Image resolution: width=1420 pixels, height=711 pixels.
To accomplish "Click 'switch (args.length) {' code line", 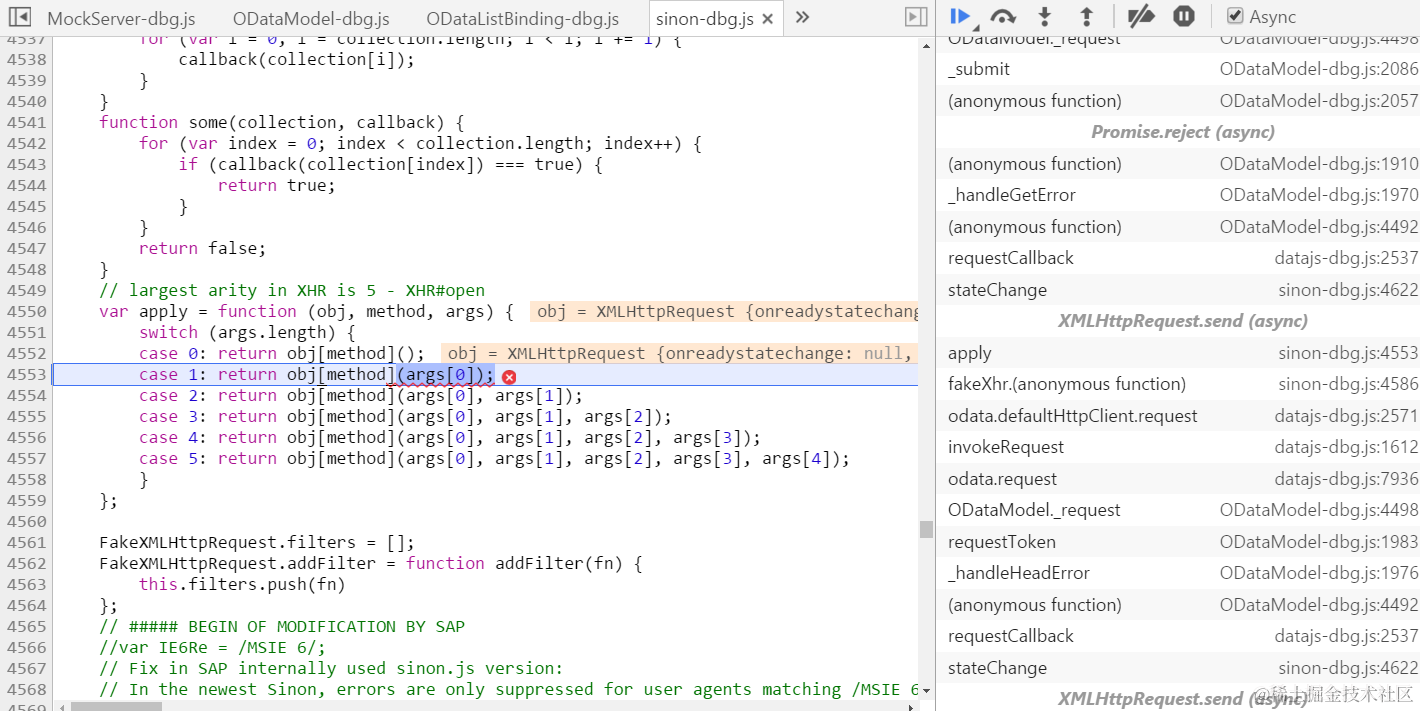I will (x=247, y=332).
